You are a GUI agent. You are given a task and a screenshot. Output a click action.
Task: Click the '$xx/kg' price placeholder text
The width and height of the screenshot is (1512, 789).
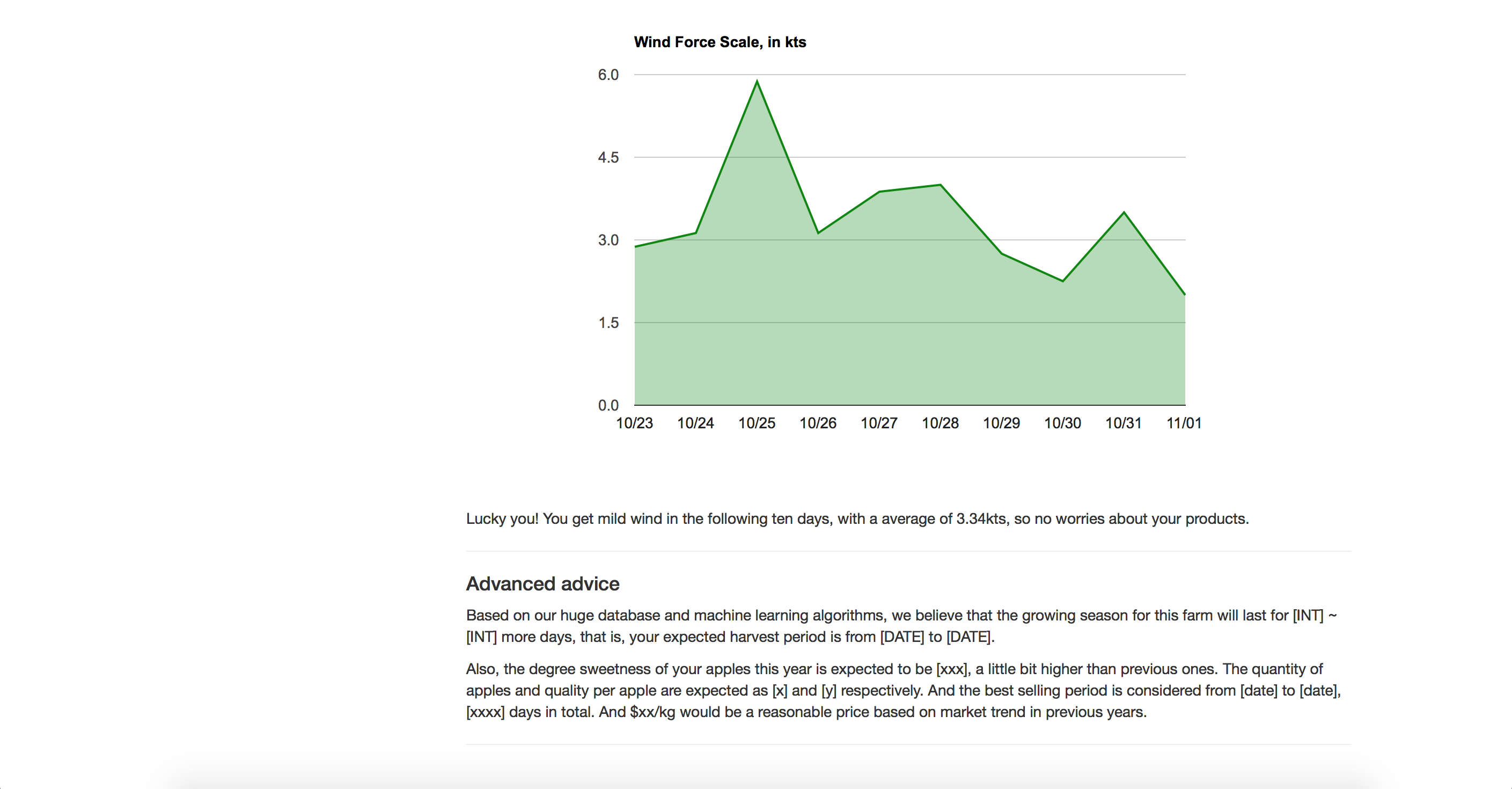652,712
